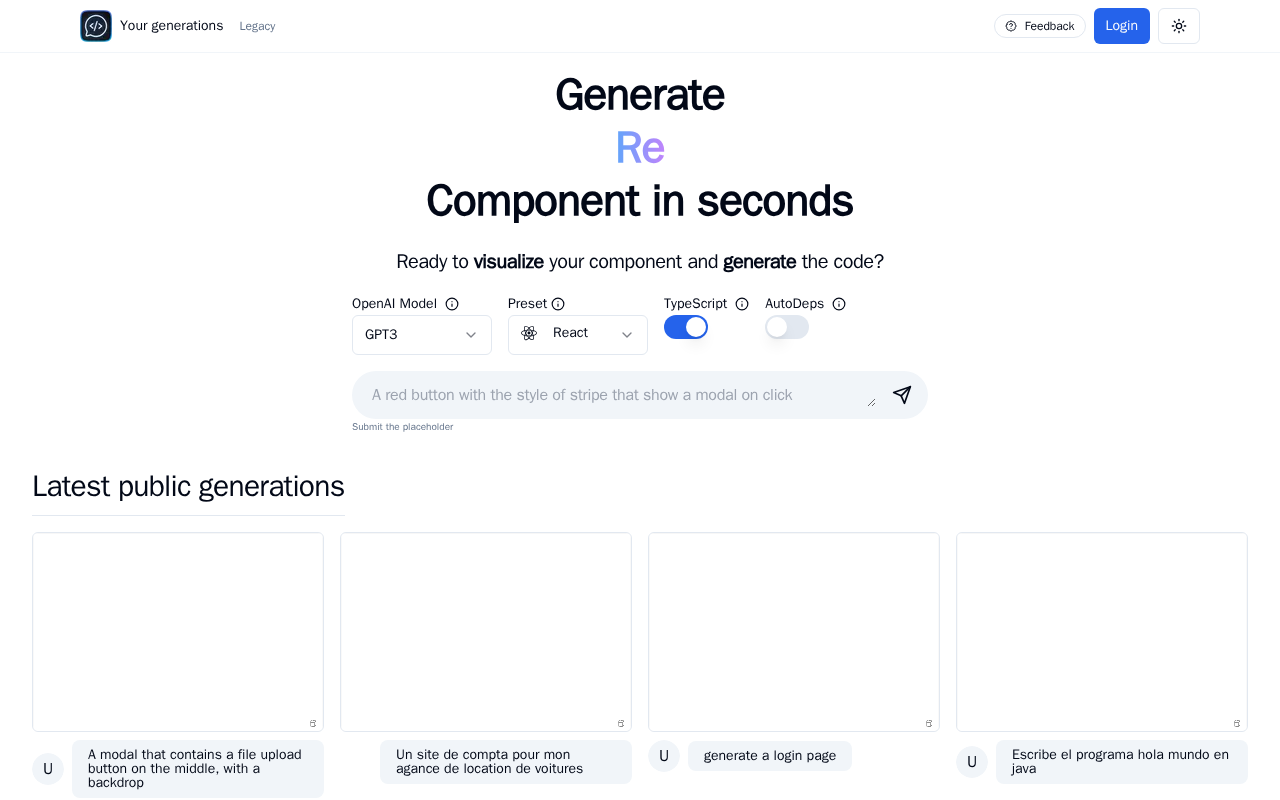
Task: Open the GPT3 model dropdown
Action: pyautogui.click(x=422, y=335)
